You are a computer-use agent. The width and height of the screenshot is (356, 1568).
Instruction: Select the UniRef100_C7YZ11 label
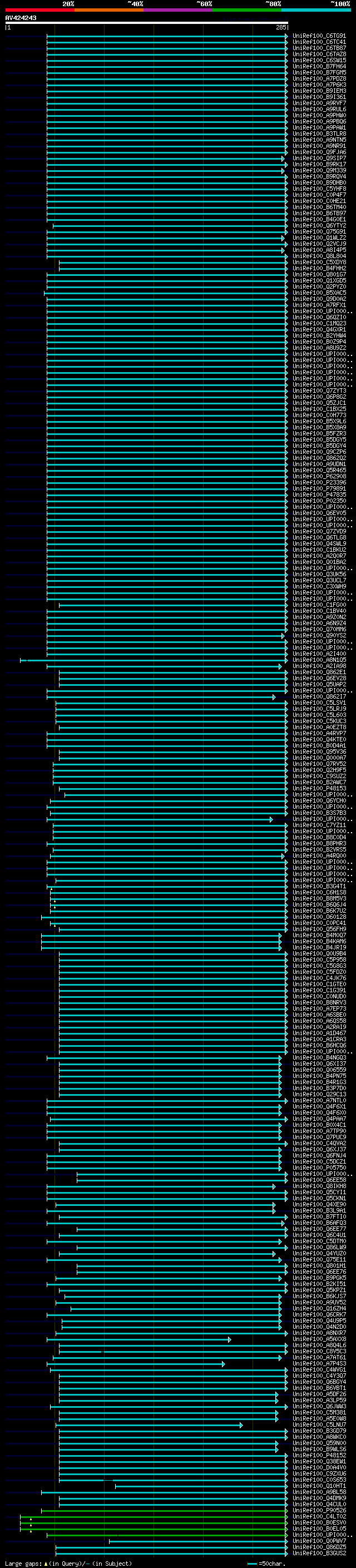tap(319, 825)
